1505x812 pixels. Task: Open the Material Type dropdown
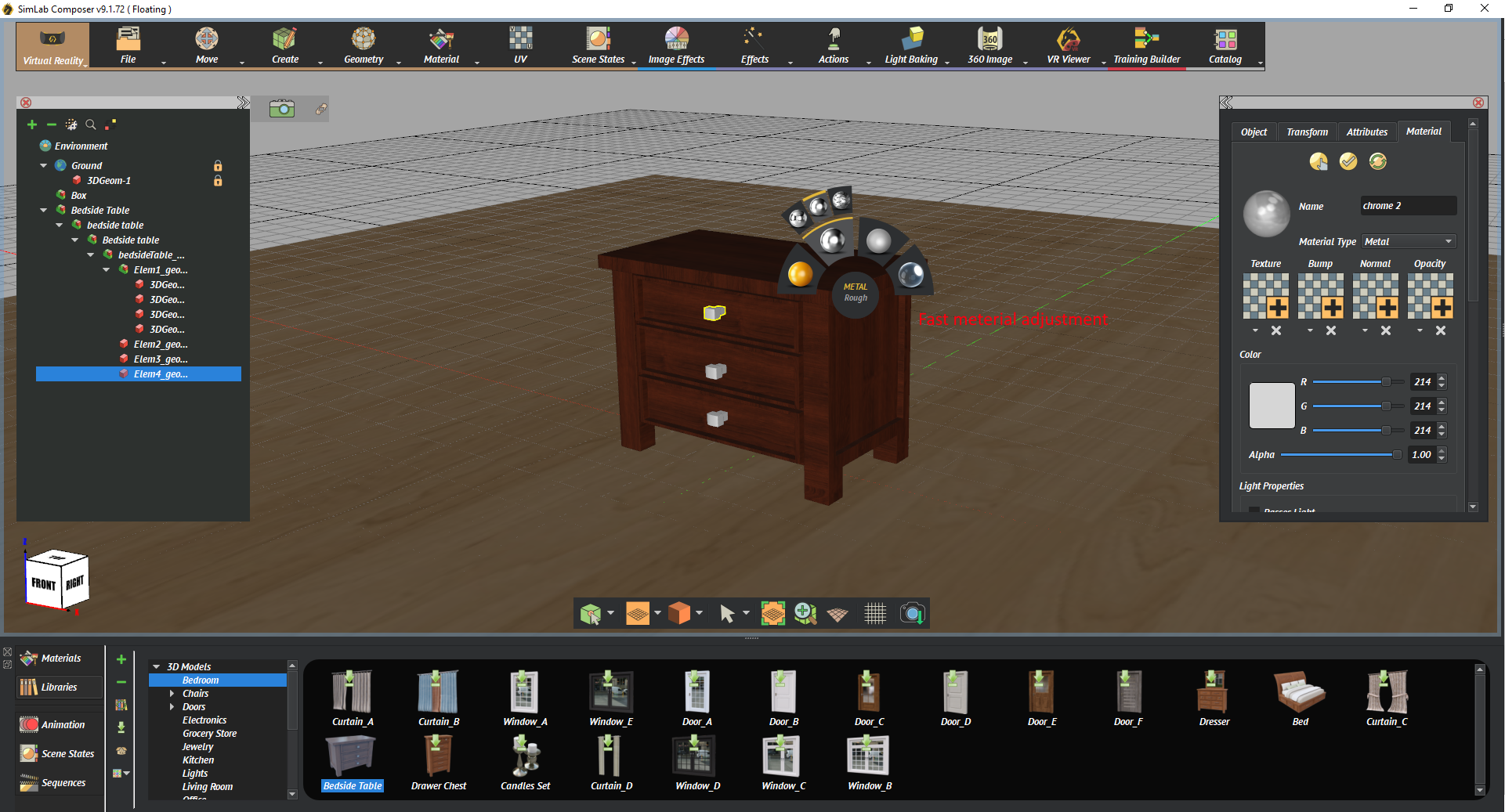point(1408,242)
